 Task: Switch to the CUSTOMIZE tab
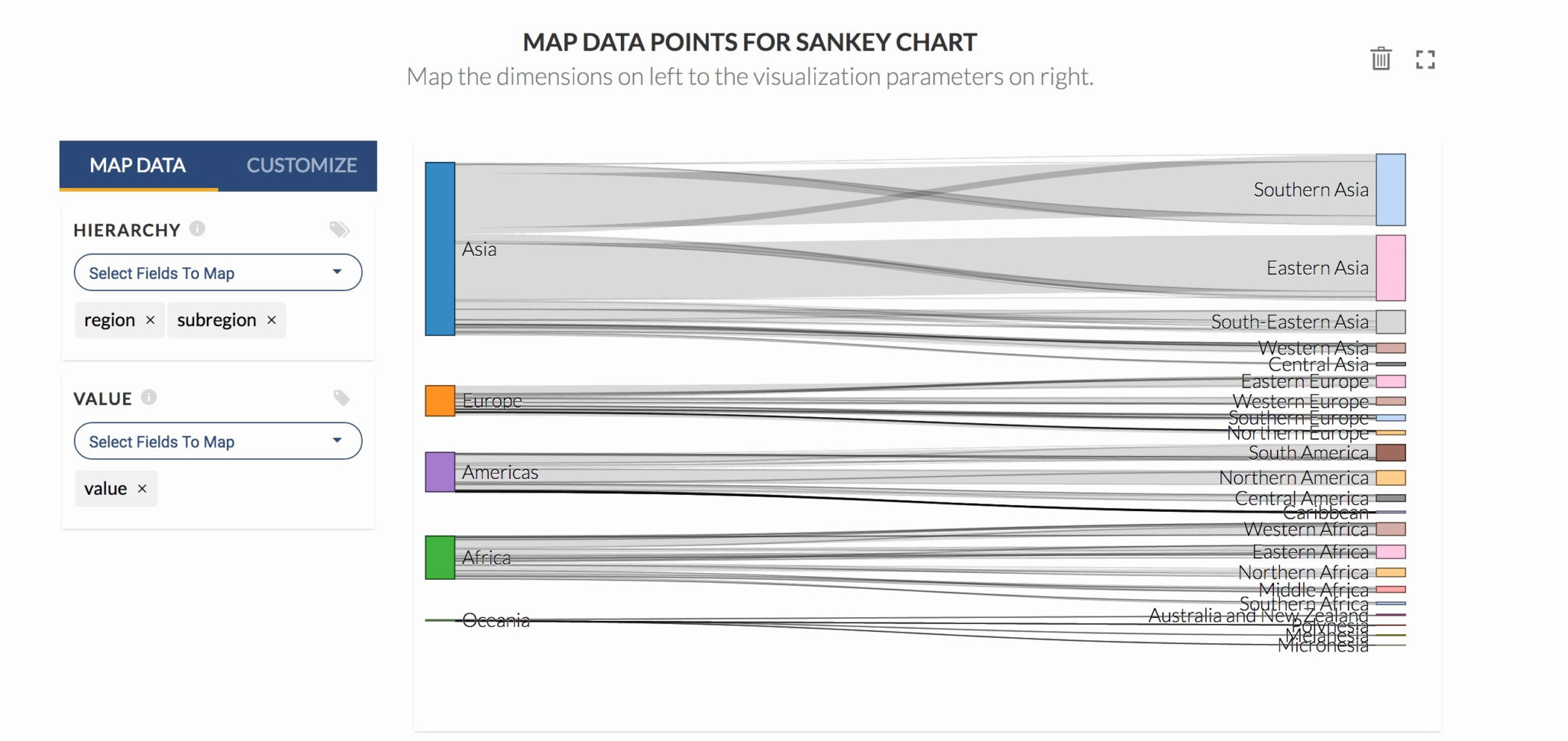pos(301,166)
